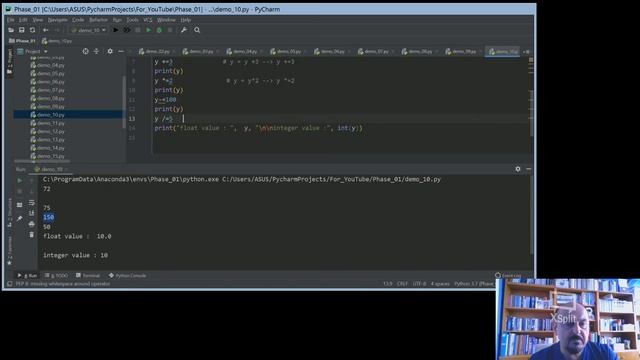
Task: Click the Collapse All icon in Project panel
Action: point(96,51)
